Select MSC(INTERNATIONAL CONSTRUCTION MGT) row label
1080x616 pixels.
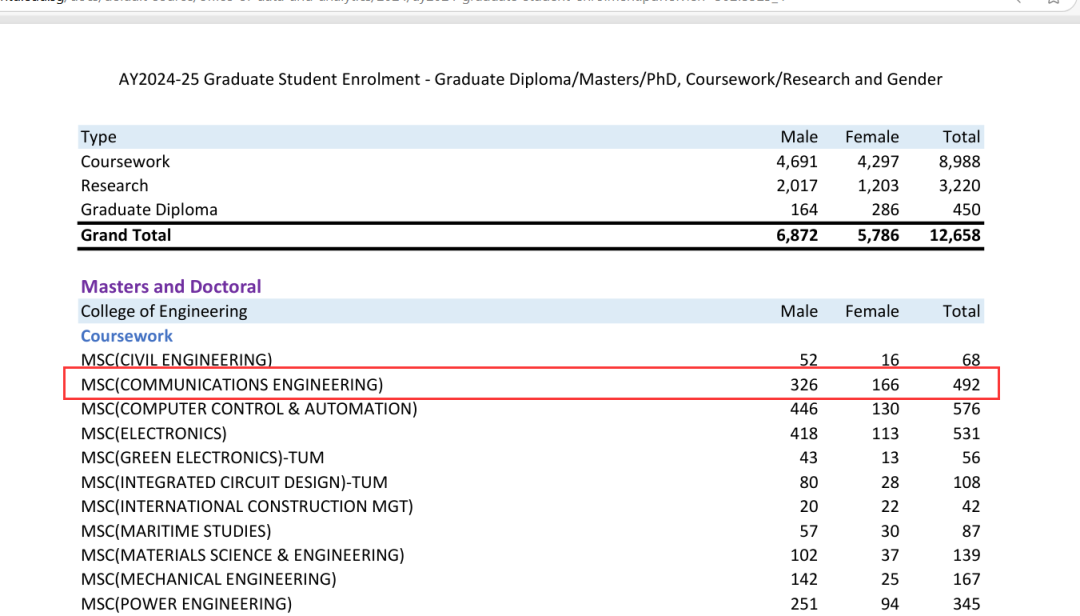(x=247, y=506)
